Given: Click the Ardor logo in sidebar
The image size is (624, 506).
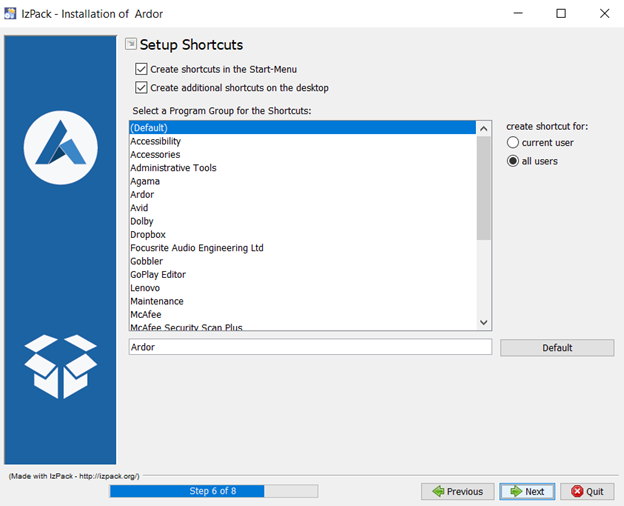Looking at the screenshot, I should pyautogui.click(x=60, y=148).
